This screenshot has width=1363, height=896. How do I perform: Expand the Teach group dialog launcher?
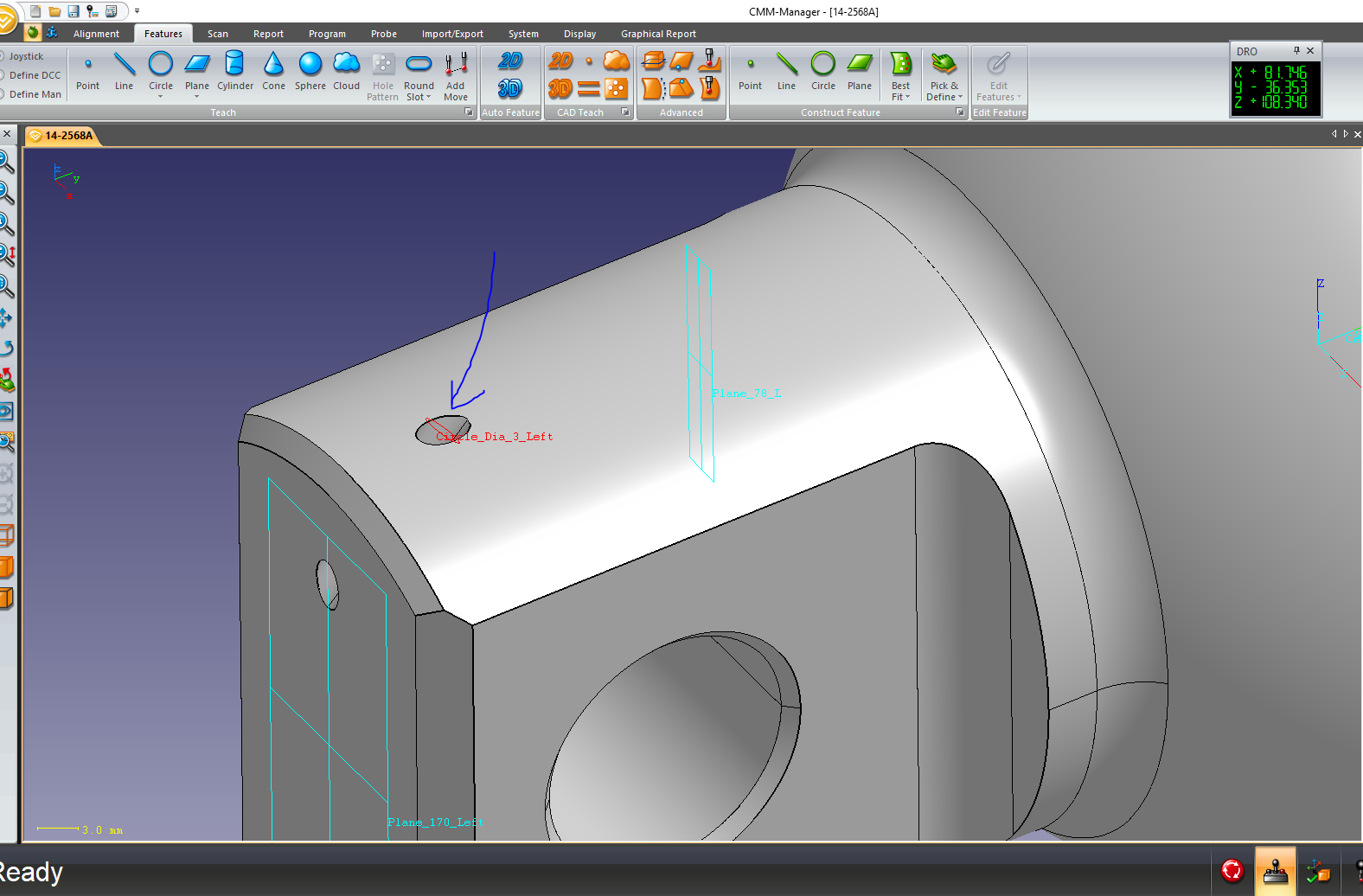(x=469, y=112)
